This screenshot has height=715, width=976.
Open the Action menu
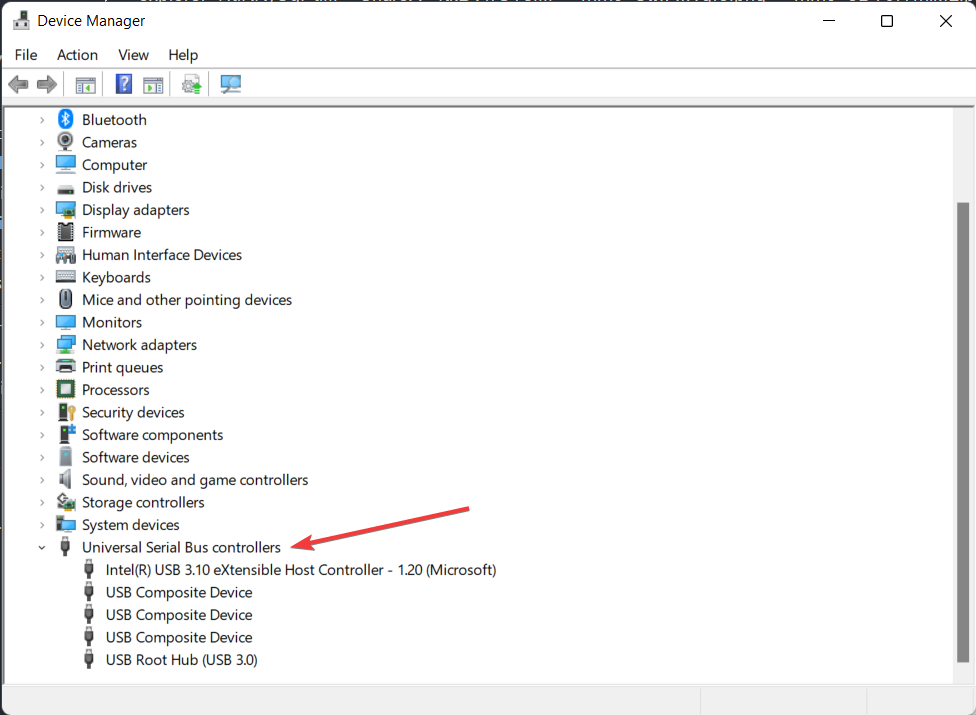77,55
